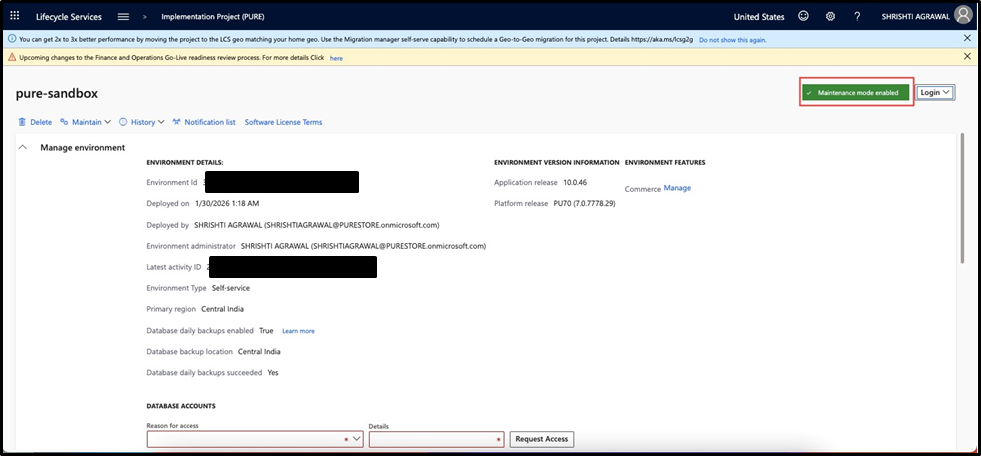Viewport: 981px width, 456px height.
Task: Click the warning triangle icon in yellow banner
Action: tap(12, 57)
